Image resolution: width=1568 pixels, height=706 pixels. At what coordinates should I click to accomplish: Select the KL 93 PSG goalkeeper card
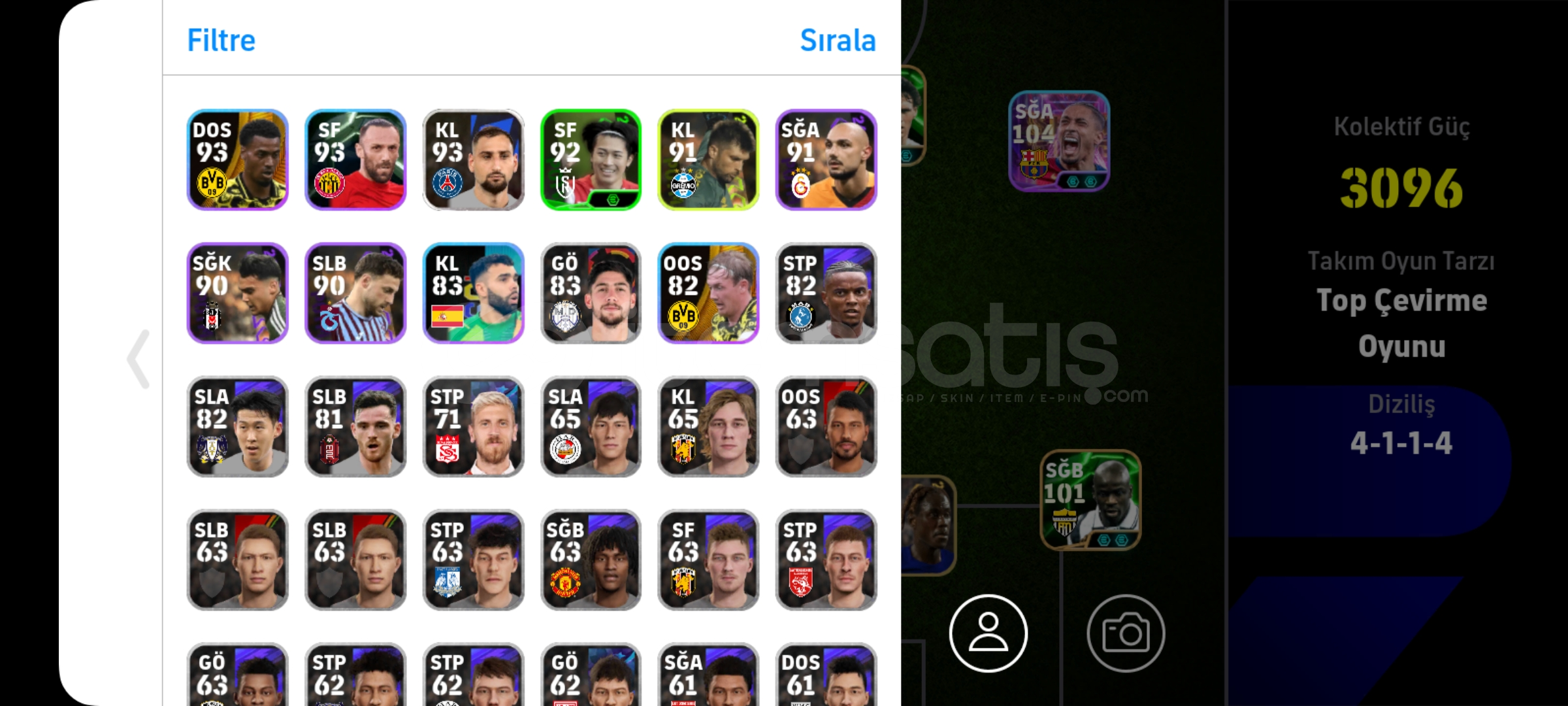point(473,160)
